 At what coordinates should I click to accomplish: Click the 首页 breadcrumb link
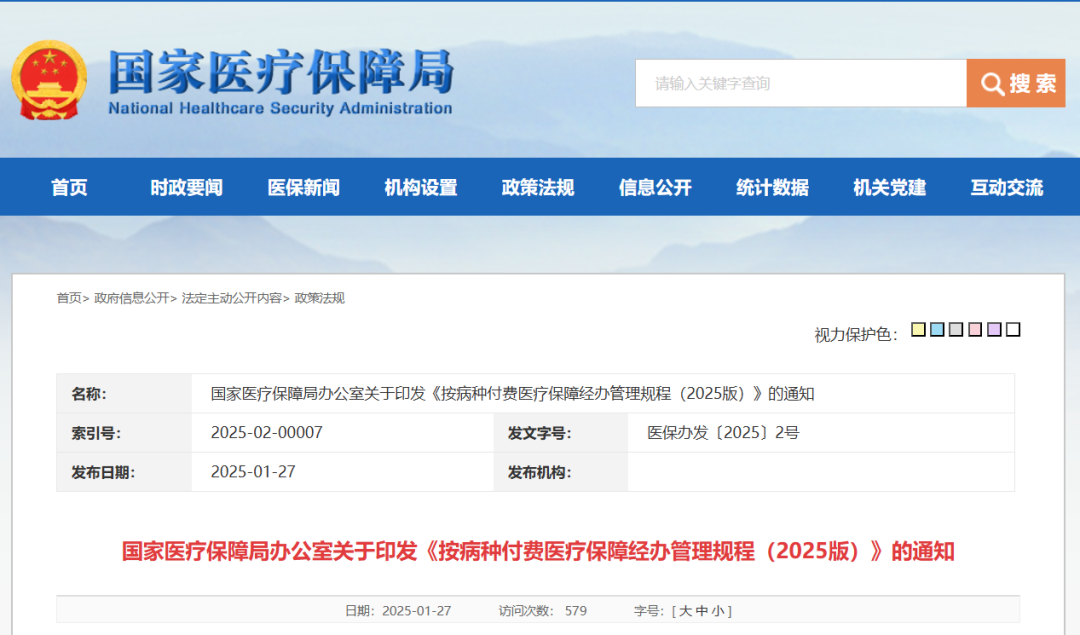tap(69, 298)
